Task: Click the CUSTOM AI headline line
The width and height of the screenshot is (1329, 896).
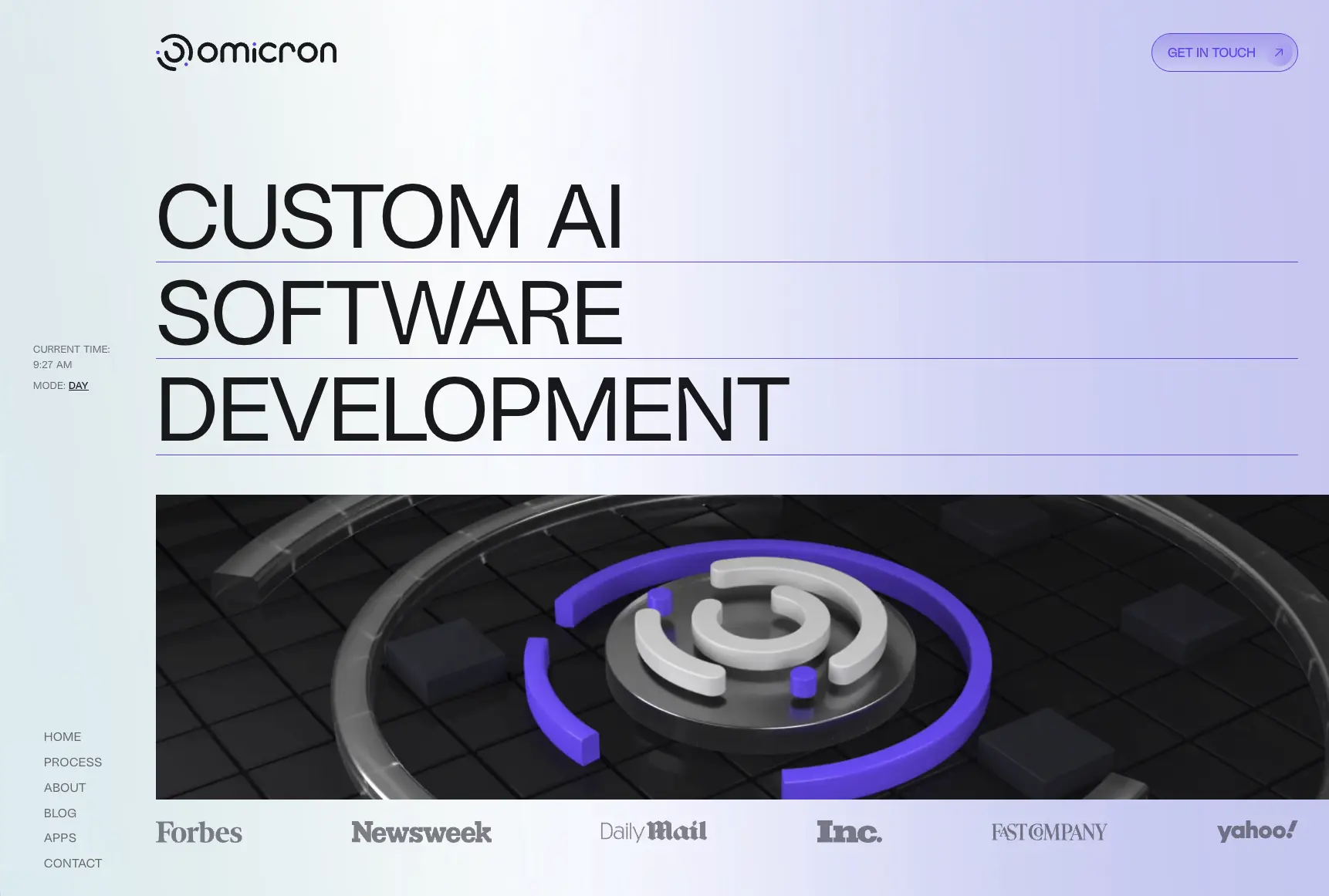Action: click(390, 216)
